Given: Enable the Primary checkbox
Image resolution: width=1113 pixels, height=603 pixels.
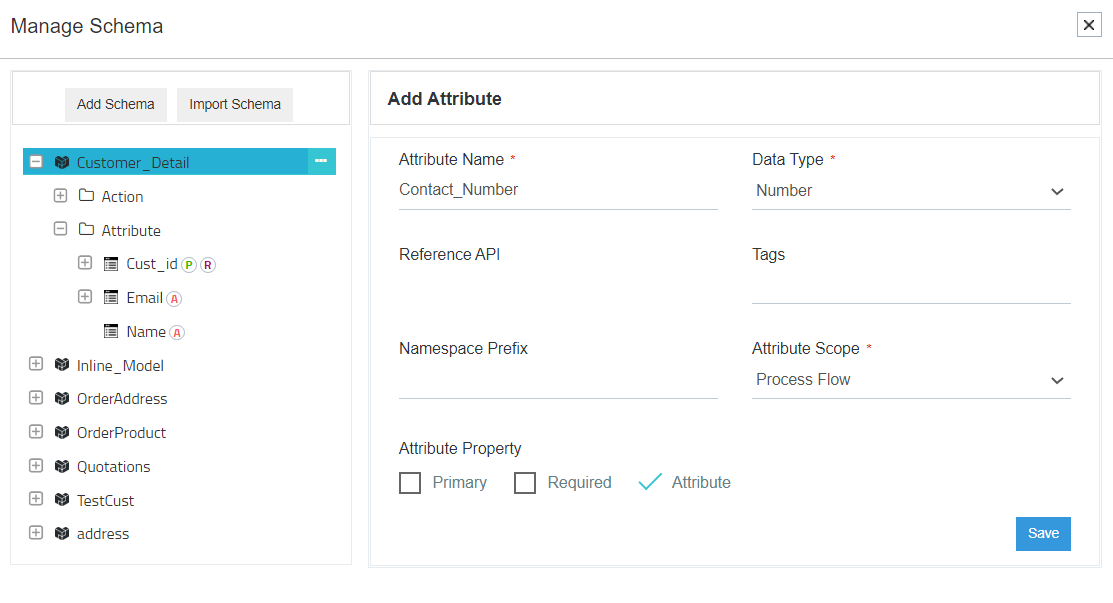Looking at the screenshot, I should [410, 483].
